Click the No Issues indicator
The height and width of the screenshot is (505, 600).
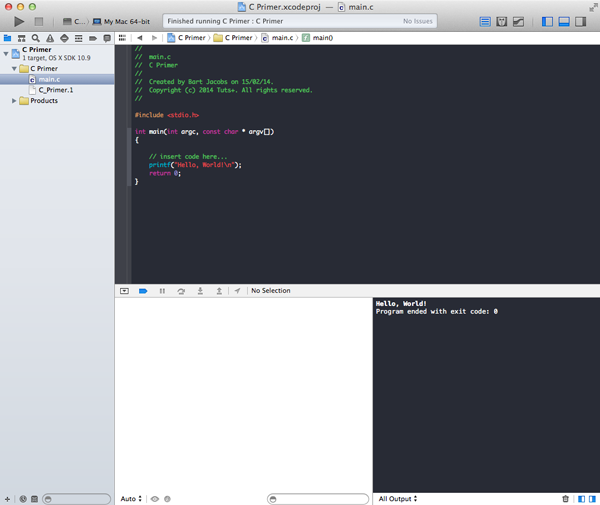pos(417,21)
